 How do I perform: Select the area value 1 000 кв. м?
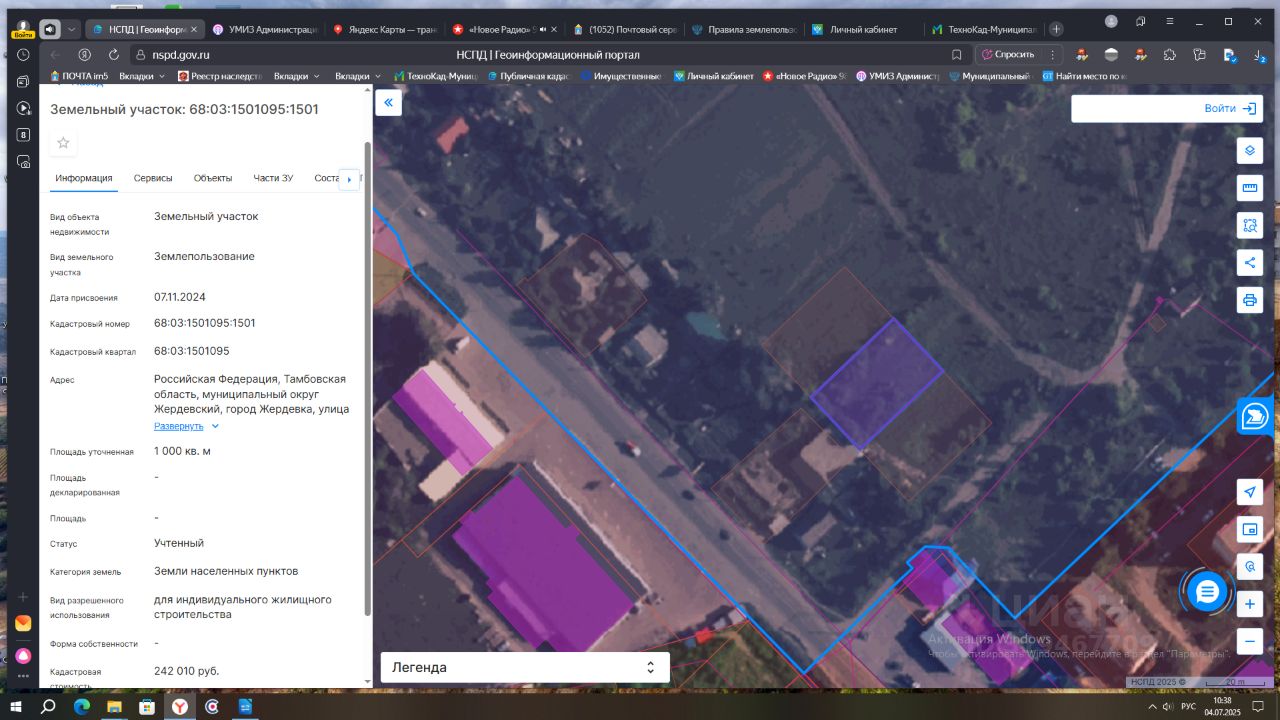click(x=182, y=451)
